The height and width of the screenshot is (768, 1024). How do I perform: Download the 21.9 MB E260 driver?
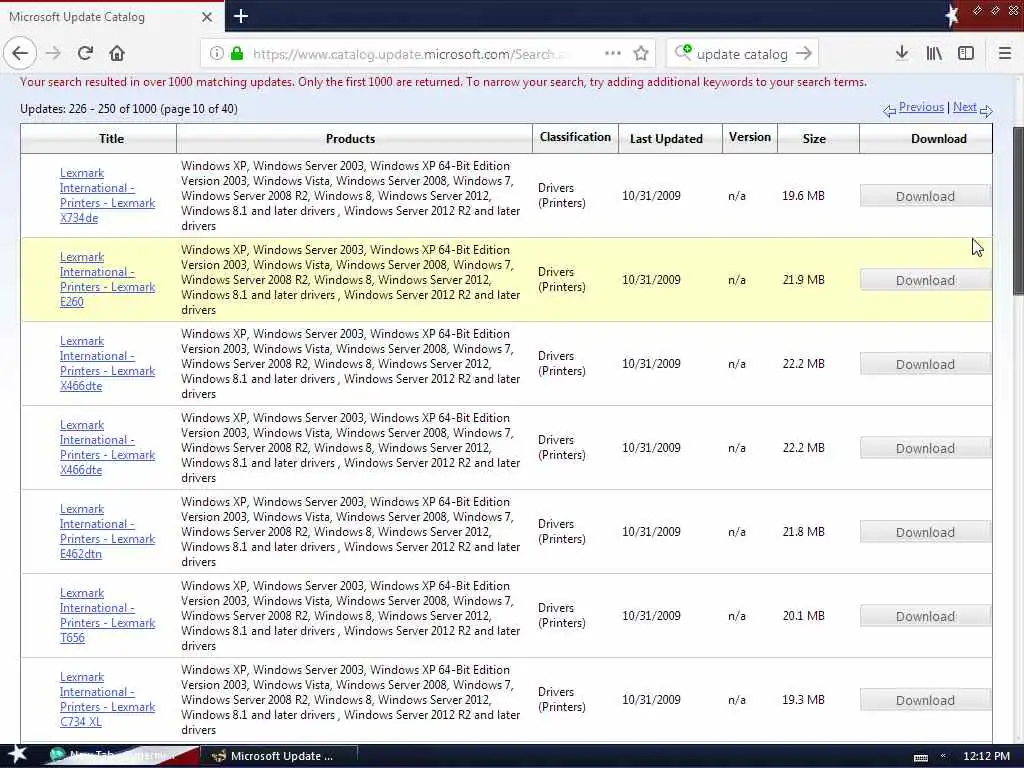pos(925,280)
